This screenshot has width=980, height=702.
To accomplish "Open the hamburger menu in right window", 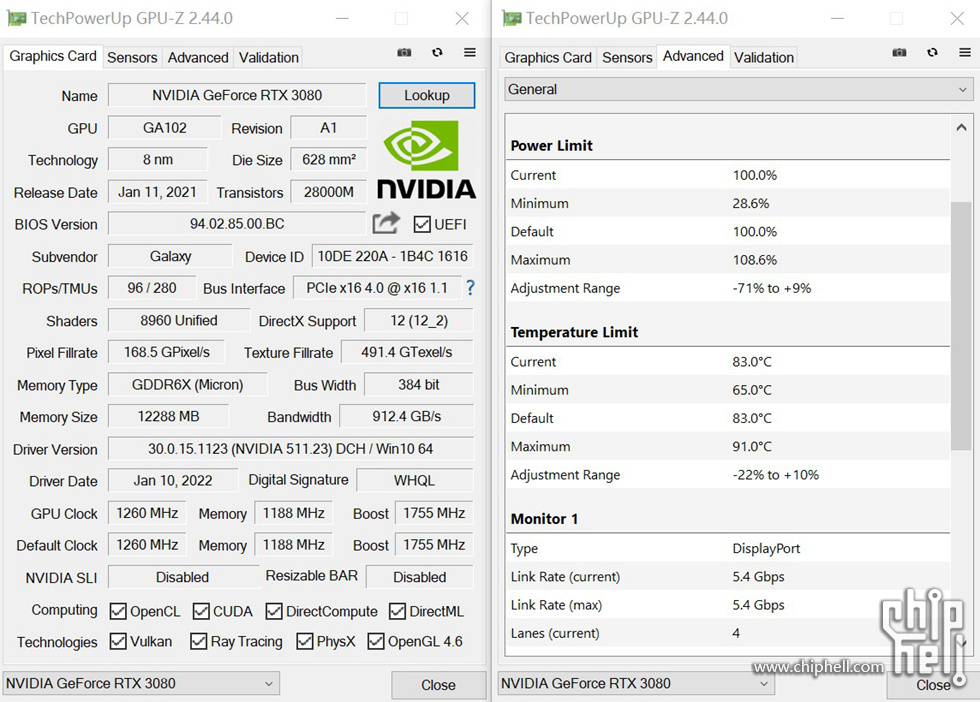I will click(965, 53).
